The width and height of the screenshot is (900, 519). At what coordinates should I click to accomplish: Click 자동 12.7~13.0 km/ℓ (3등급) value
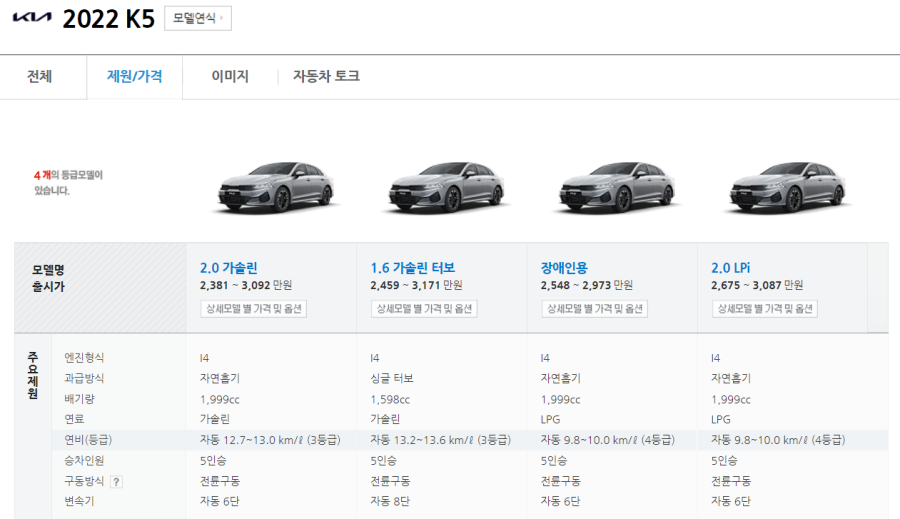[x=270, y=440]
